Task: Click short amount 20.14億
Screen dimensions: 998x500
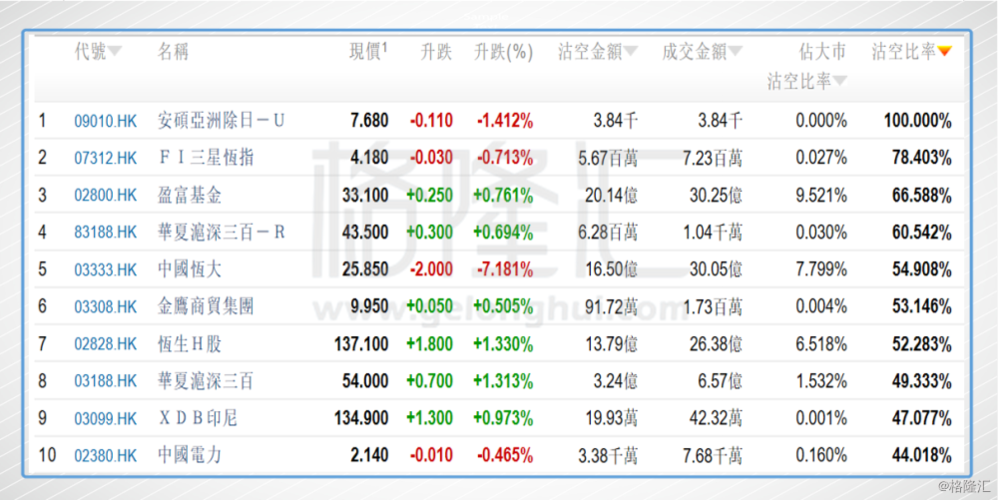Action: click(612, 195)
